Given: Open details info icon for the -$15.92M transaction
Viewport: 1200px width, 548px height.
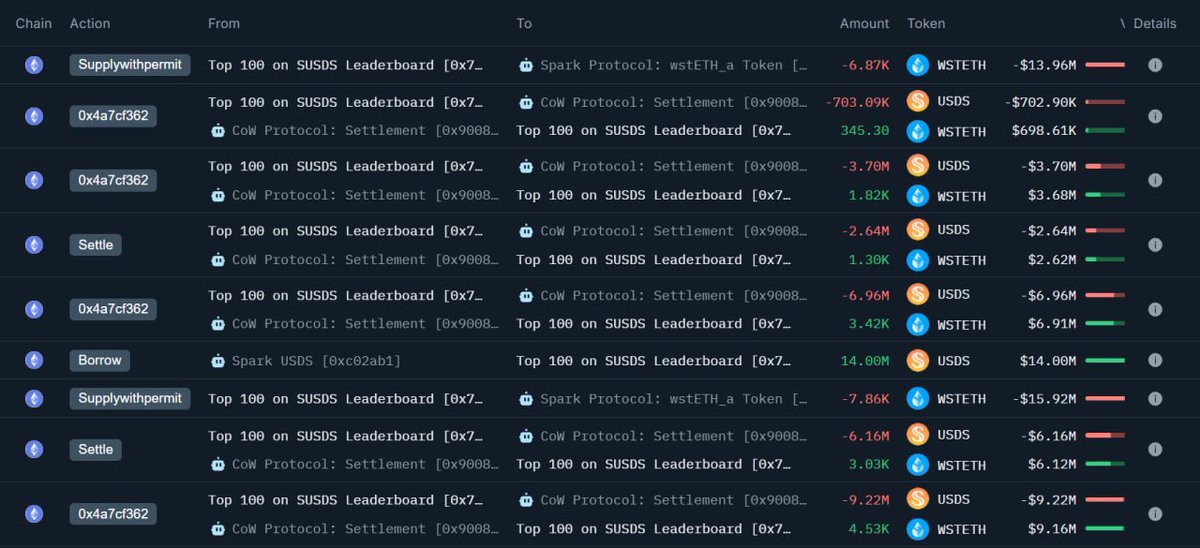Looking at the screenshot, I should pyautogui.click(x=1155, y=398).
